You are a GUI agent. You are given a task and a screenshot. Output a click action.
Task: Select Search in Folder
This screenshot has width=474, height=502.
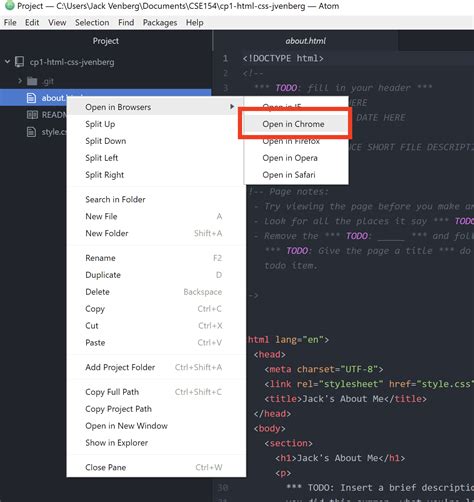point(156,199)
